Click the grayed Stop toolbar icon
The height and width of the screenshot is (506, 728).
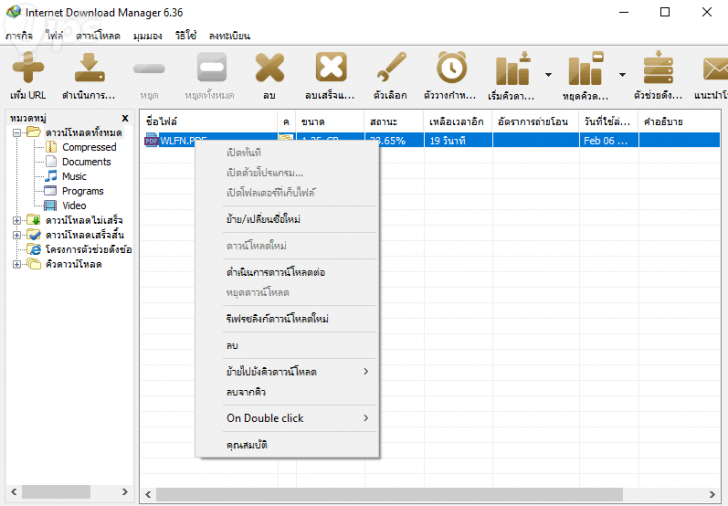click(149, 69)
